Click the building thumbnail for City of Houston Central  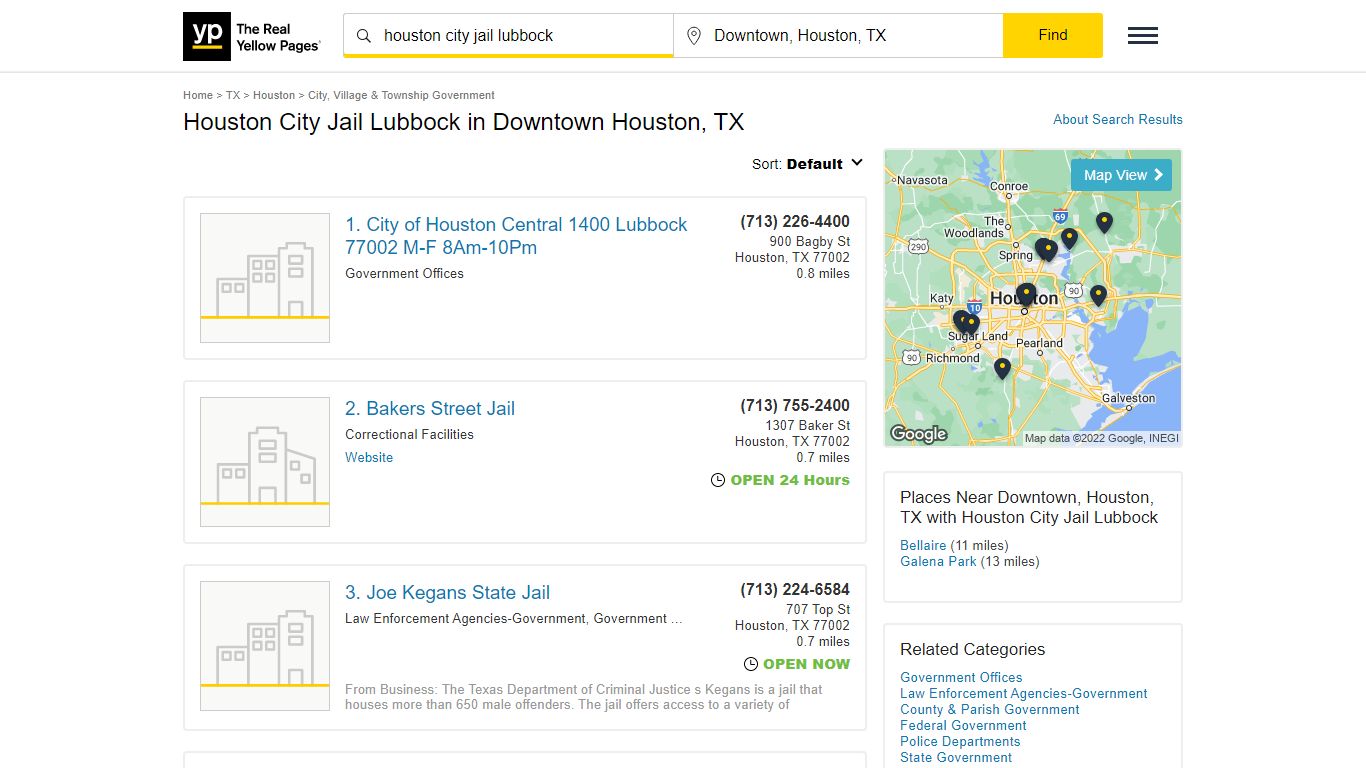pos(265,278)
